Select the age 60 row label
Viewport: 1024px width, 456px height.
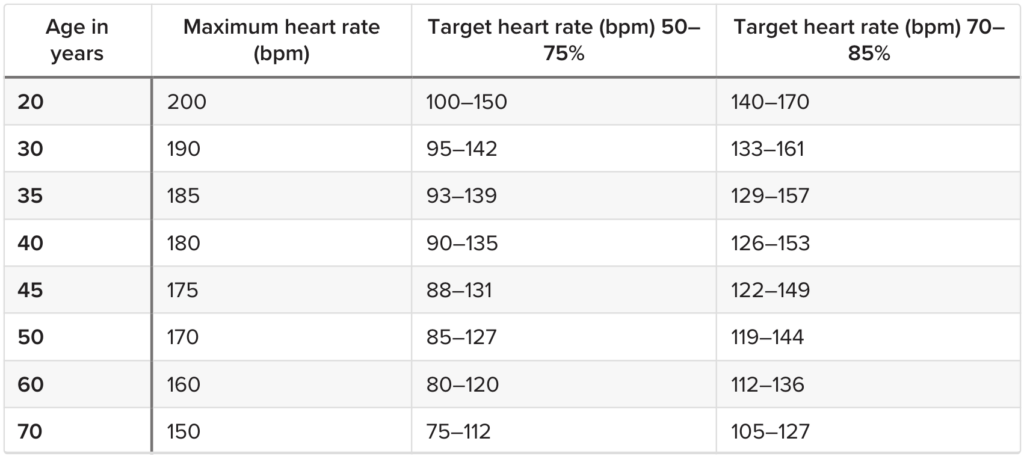[x=32, y=385]
